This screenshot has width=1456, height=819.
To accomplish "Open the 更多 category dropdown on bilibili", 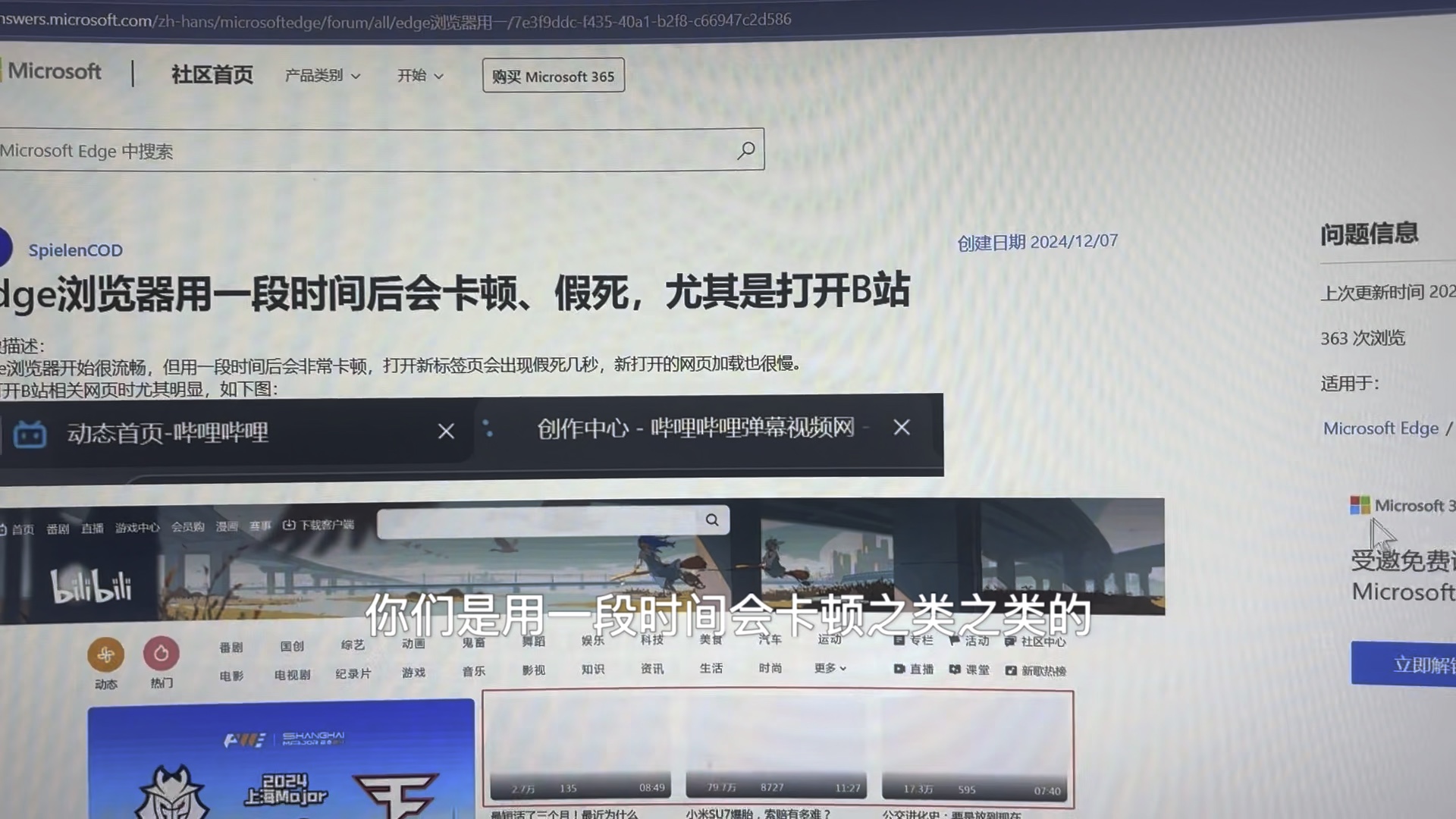I will tap(829, 668).
